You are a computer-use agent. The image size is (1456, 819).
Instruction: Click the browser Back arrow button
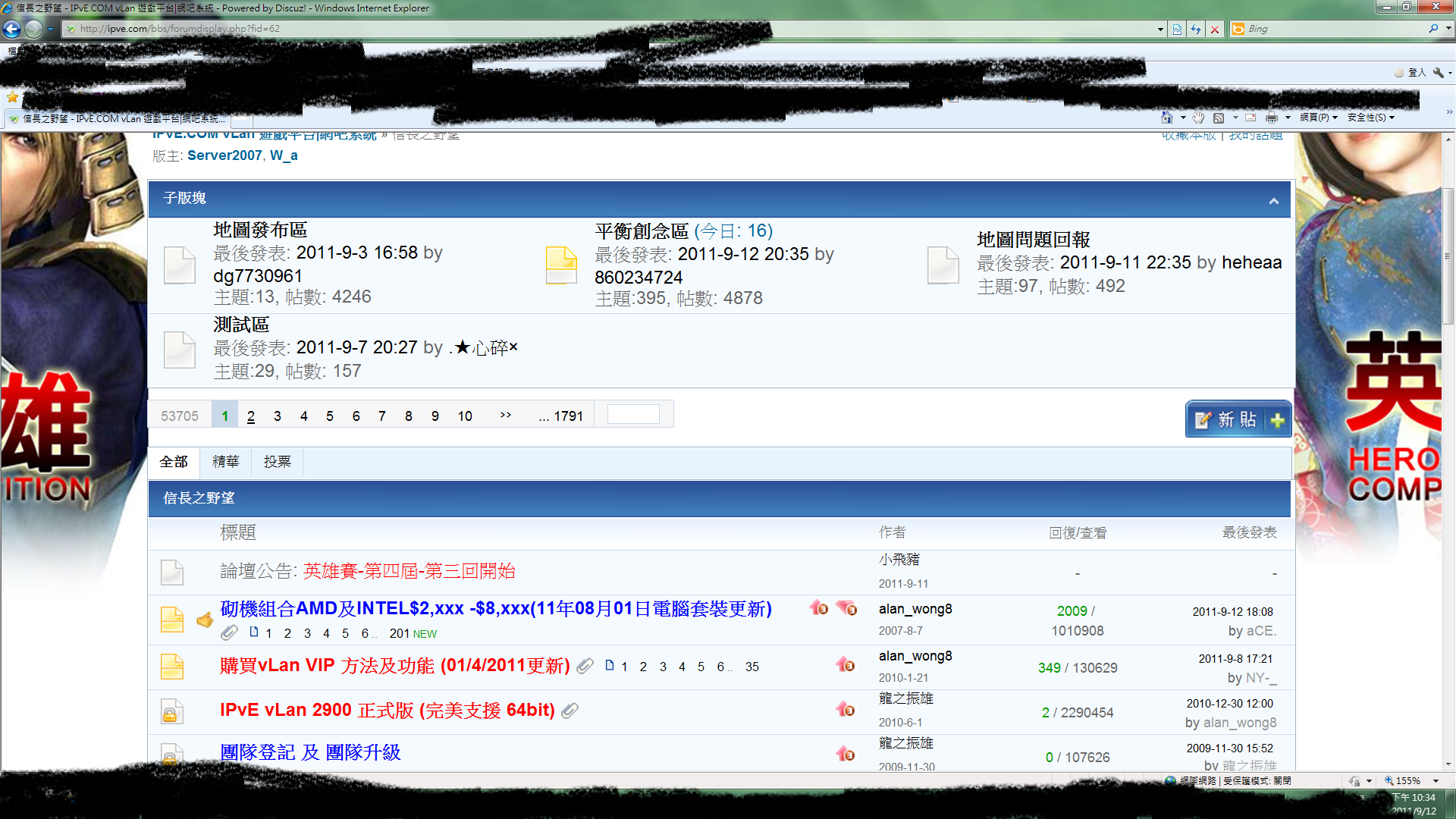pyautogui.click(x=12, y=29)
